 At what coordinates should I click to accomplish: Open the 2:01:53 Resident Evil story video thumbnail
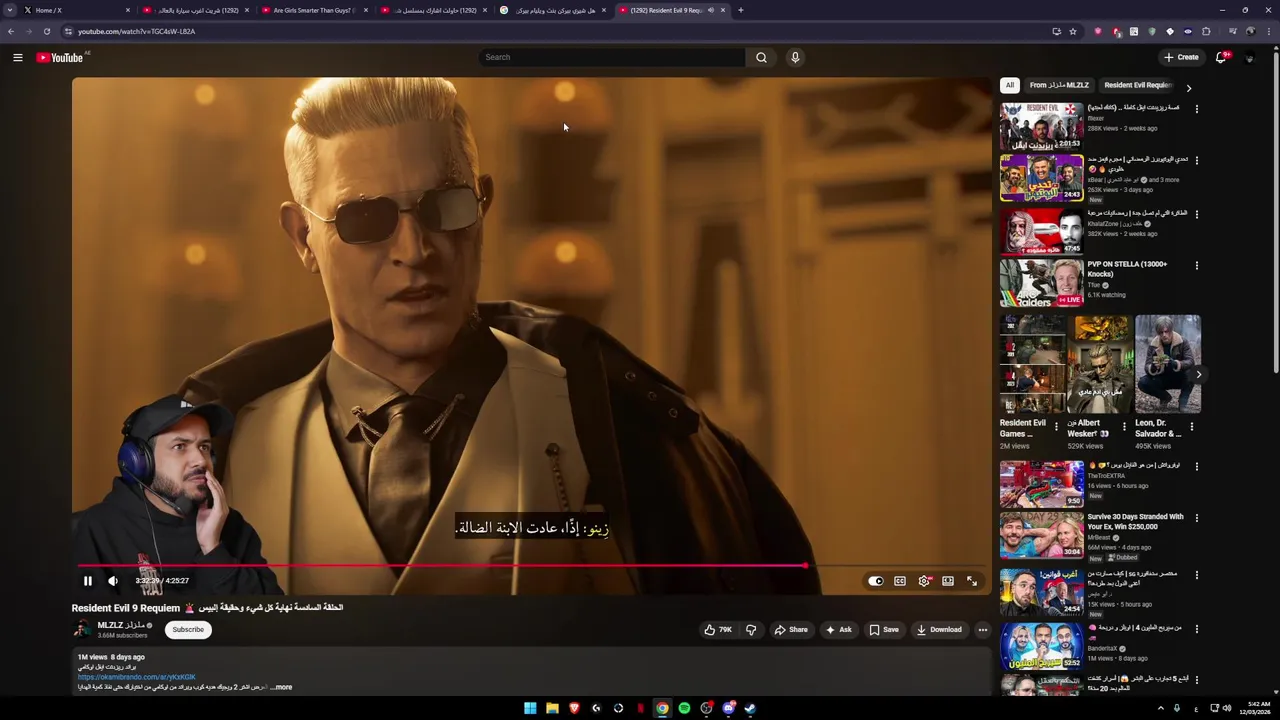click(x=1041, y=126)
